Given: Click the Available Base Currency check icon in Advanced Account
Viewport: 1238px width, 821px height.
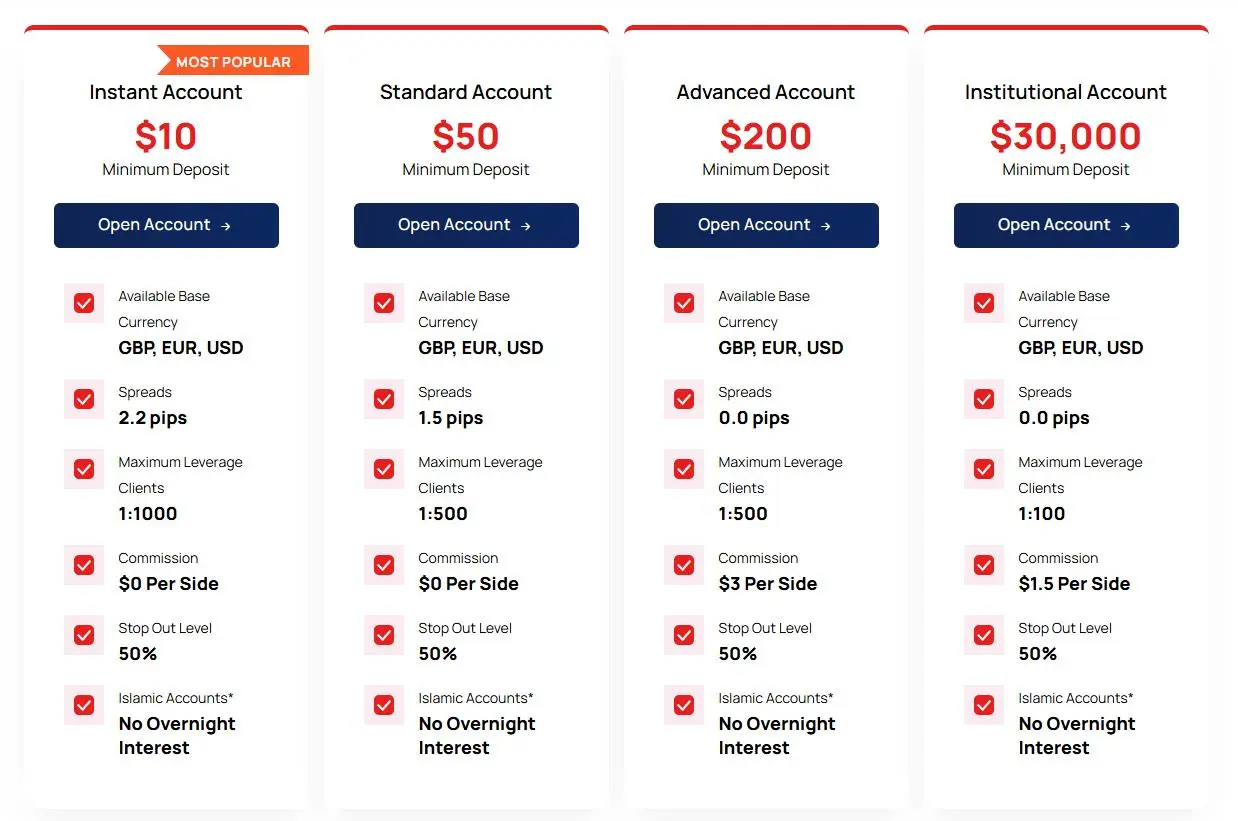Looking at the screenshot, I should [684, 303].
